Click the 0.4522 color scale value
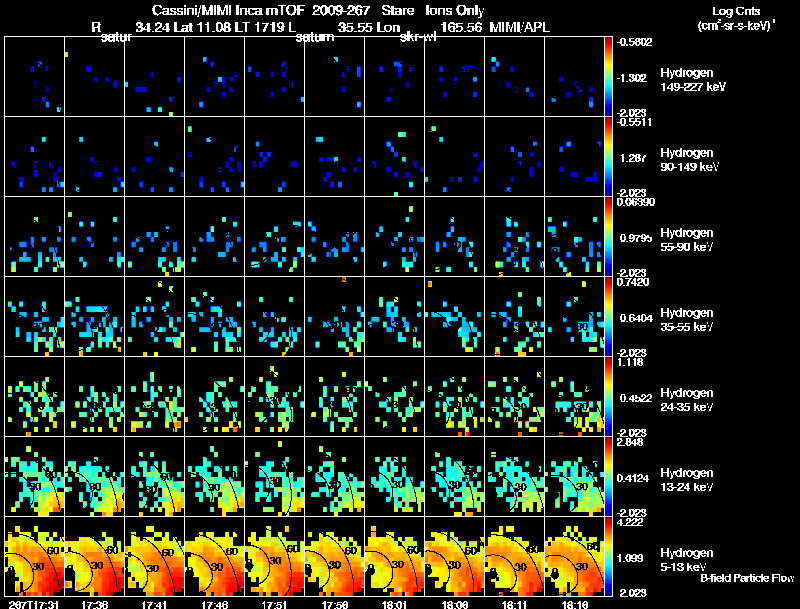This screenshot has width=800, height=609. [636, 398]
